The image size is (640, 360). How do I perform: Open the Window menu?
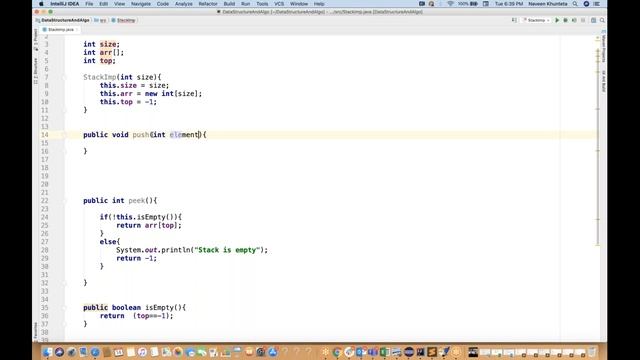[299, 4]
